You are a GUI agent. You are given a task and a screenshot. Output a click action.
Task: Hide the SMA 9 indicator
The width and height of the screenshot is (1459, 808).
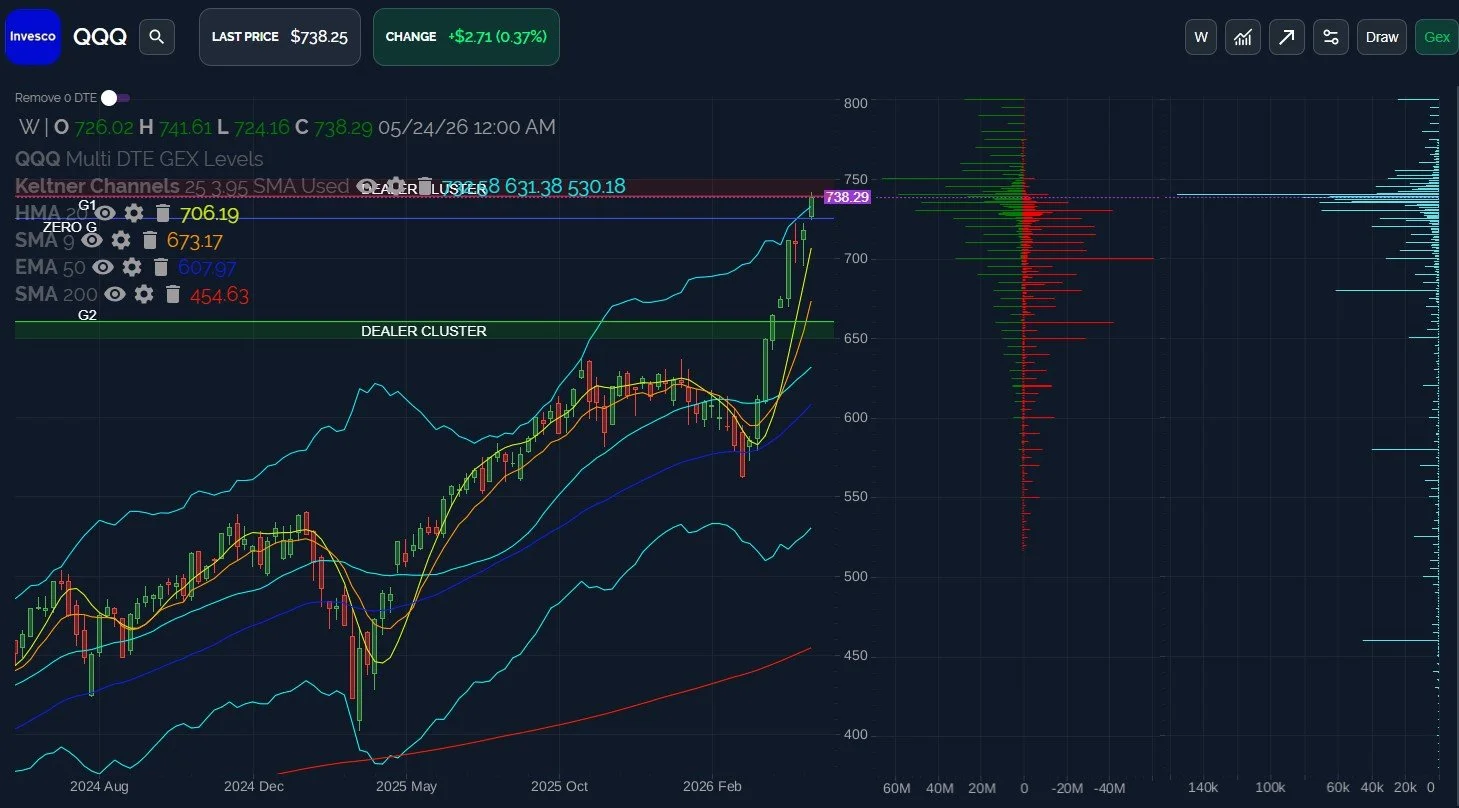[91, 240]
